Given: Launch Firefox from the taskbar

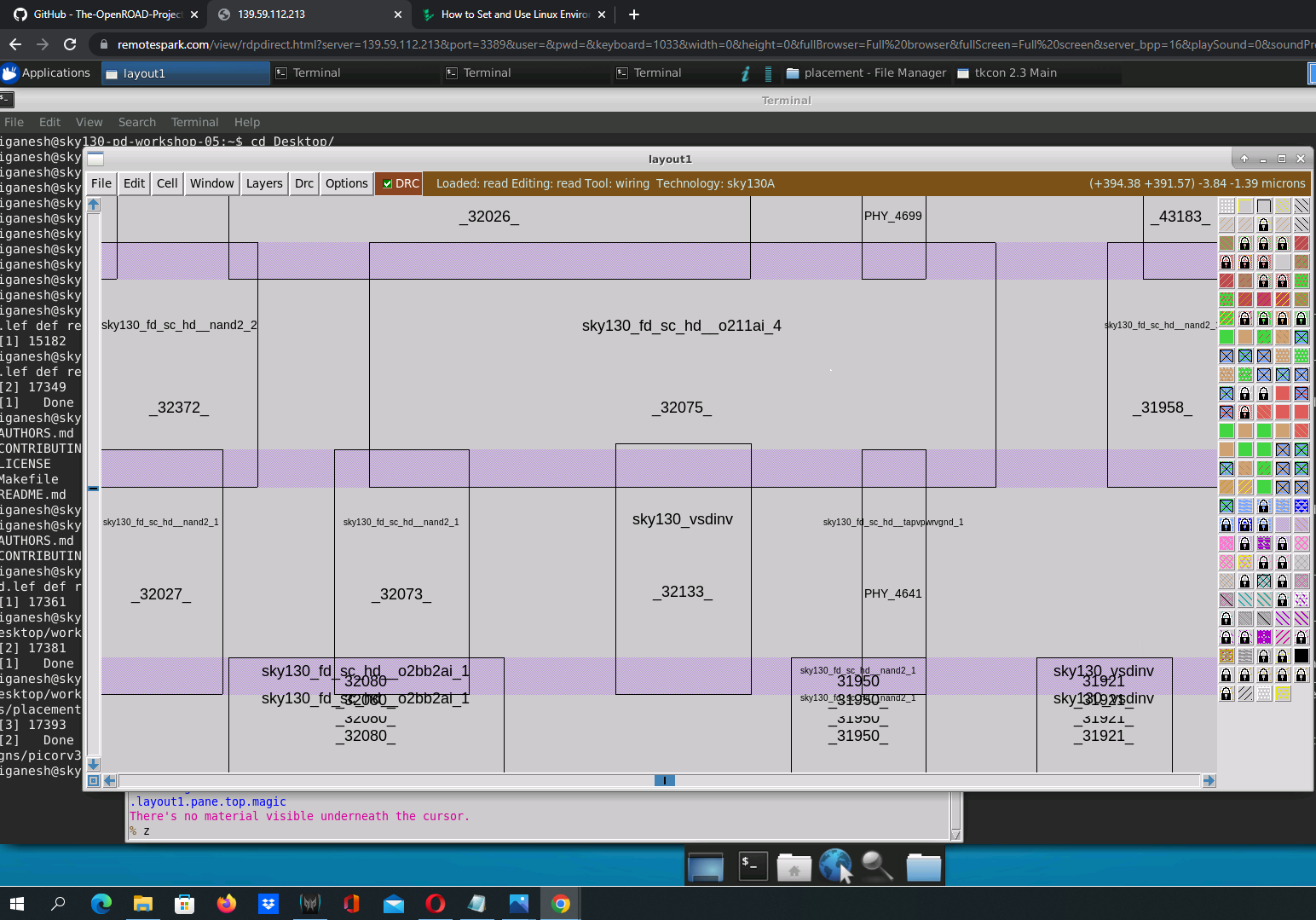Looking at the screenshot, I should (x=226, y=904).
